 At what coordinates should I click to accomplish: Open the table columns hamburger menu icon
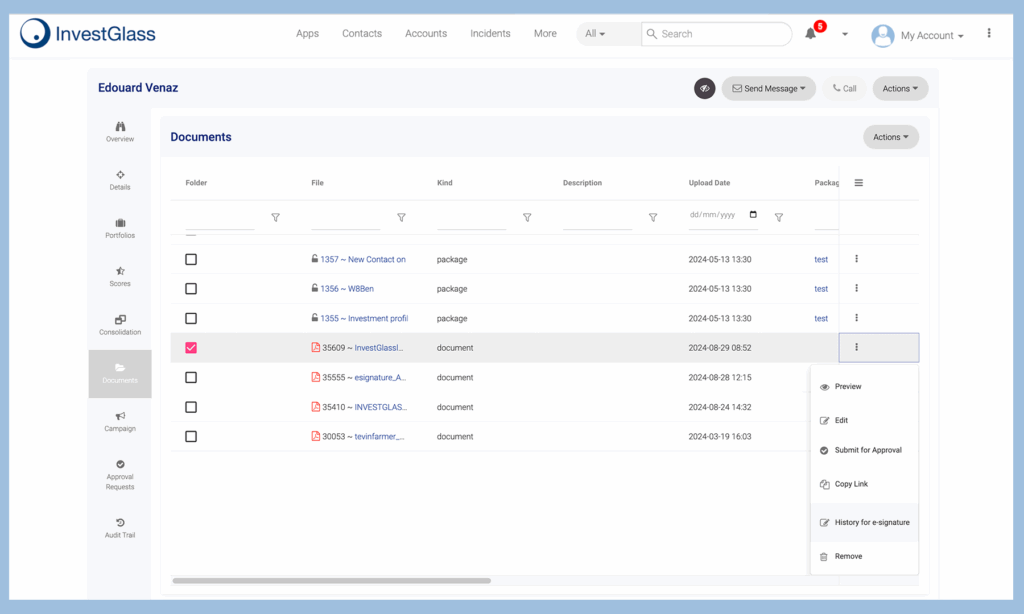[x=859, y=183]
